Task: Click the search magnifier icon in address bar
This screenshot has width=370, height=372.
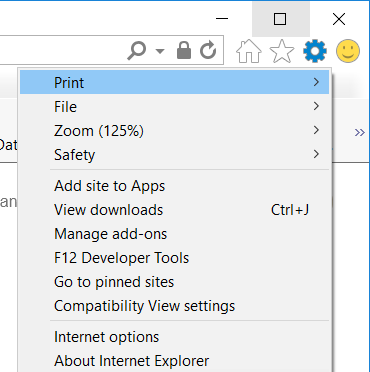Action: click(x=137, y=52)
